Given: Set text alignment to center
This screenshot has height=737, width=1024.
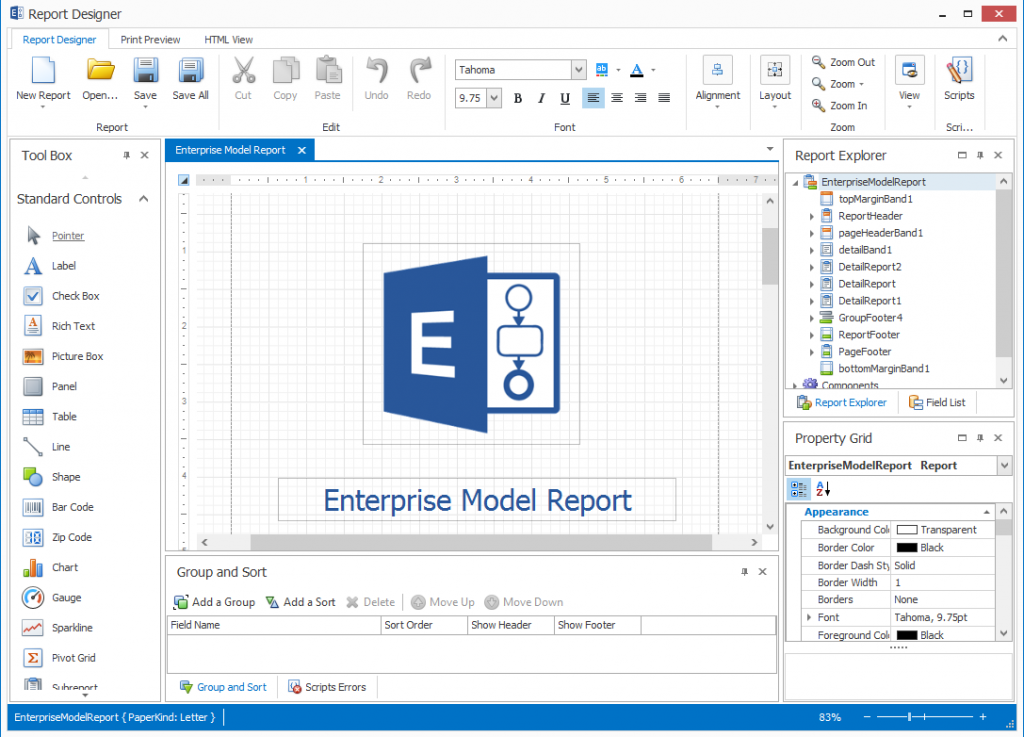Looking at the screenshot, I should coord(616,98).
